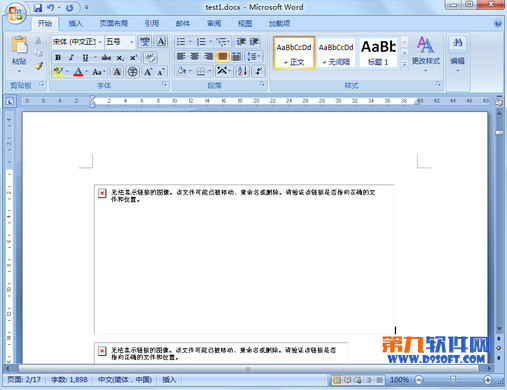Image resolution: width=507 pixels, height=390 pixels.
Task: Clear formatting from selected text
Action: 150,57
